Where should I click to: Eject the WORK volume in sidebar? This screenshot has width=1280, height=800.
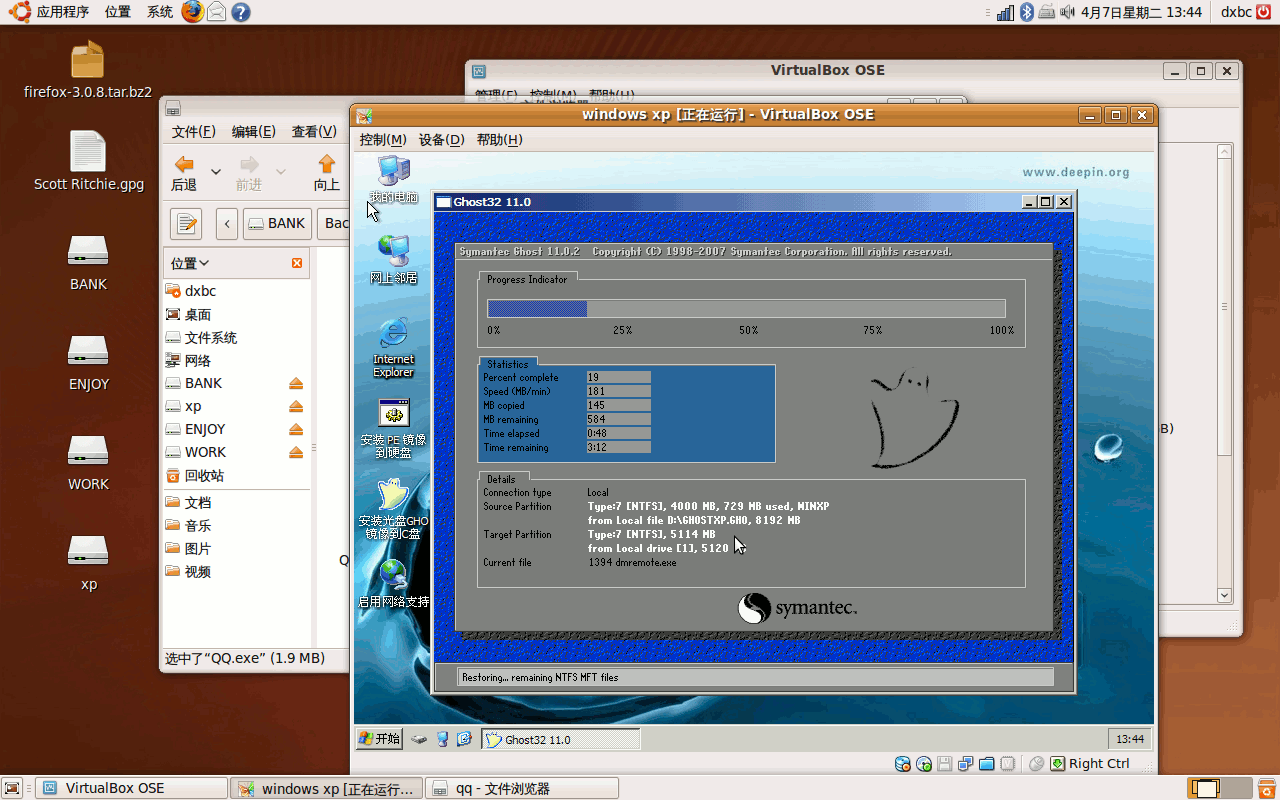296,453
